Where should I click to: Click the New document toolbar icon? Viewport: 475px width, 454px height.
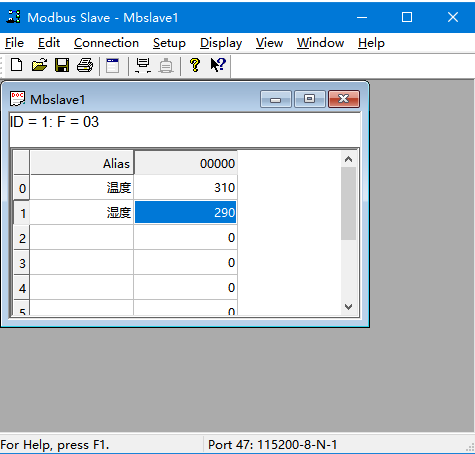(16, 65)
